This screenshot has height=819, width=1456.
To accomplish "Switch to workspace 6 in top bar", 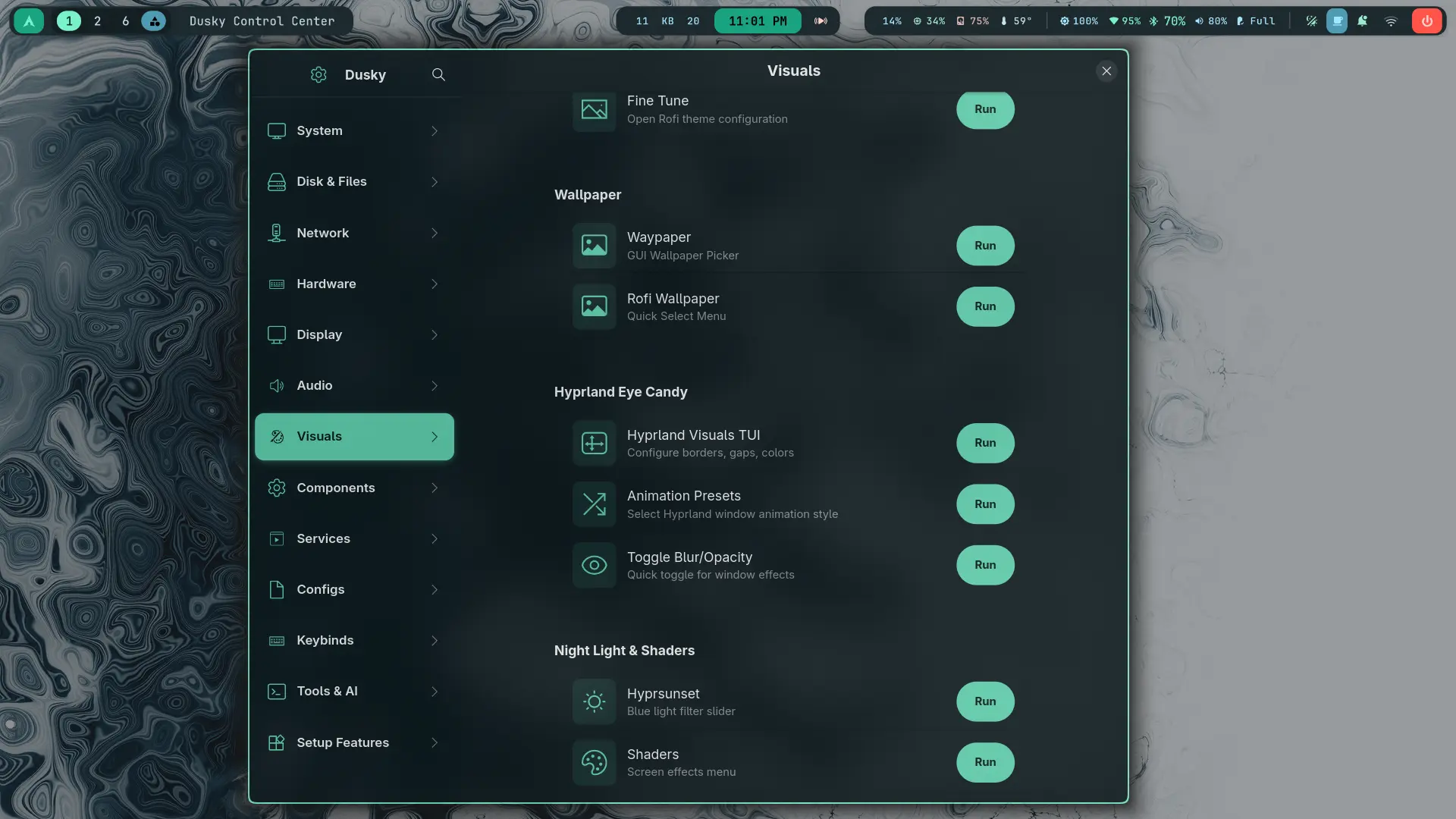I will click(x=125, y=21).
